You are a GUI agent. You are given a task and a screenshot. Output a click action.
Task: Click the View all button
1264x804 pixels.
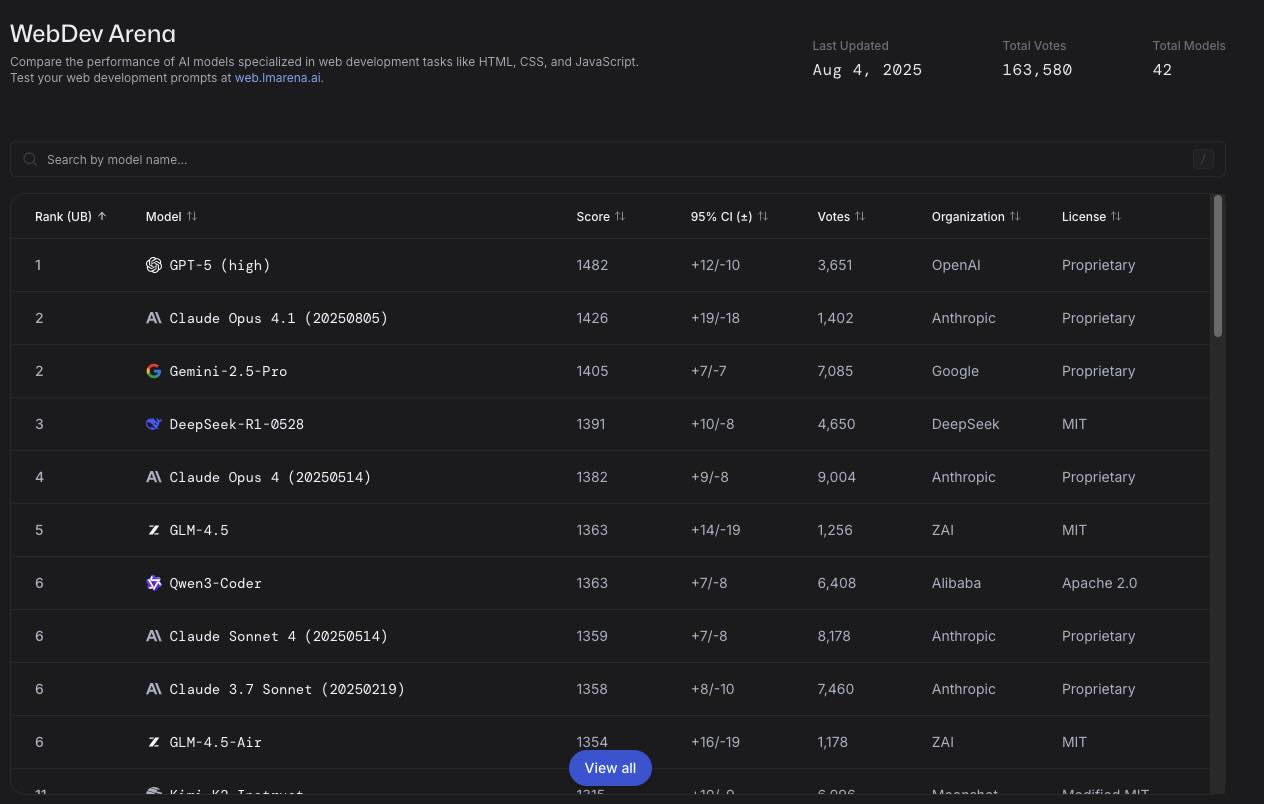pyautogui.click(x=610, y=768)
